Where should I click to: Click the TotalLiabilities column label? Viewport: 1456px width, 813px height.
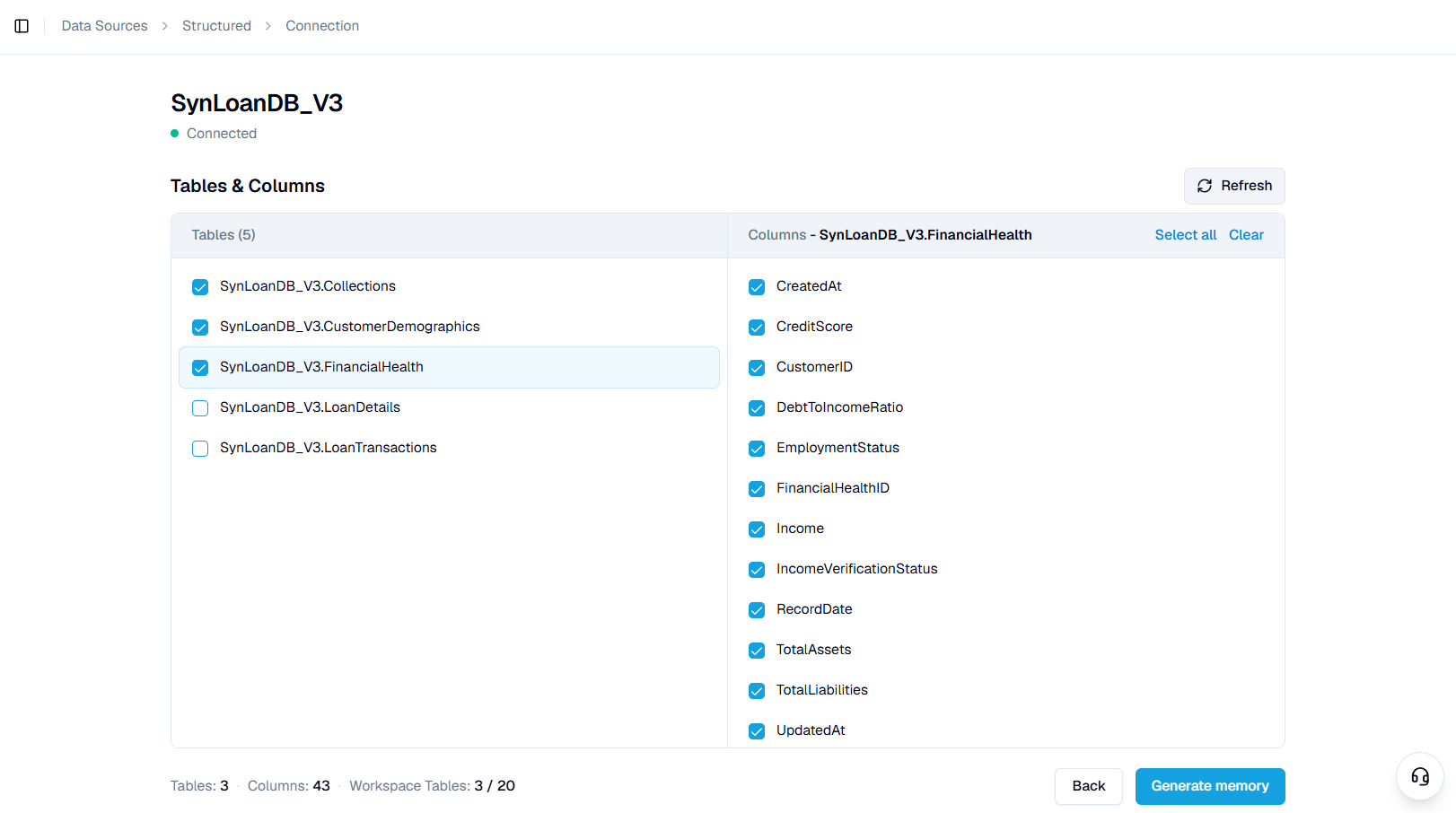[x=822, y=690]
